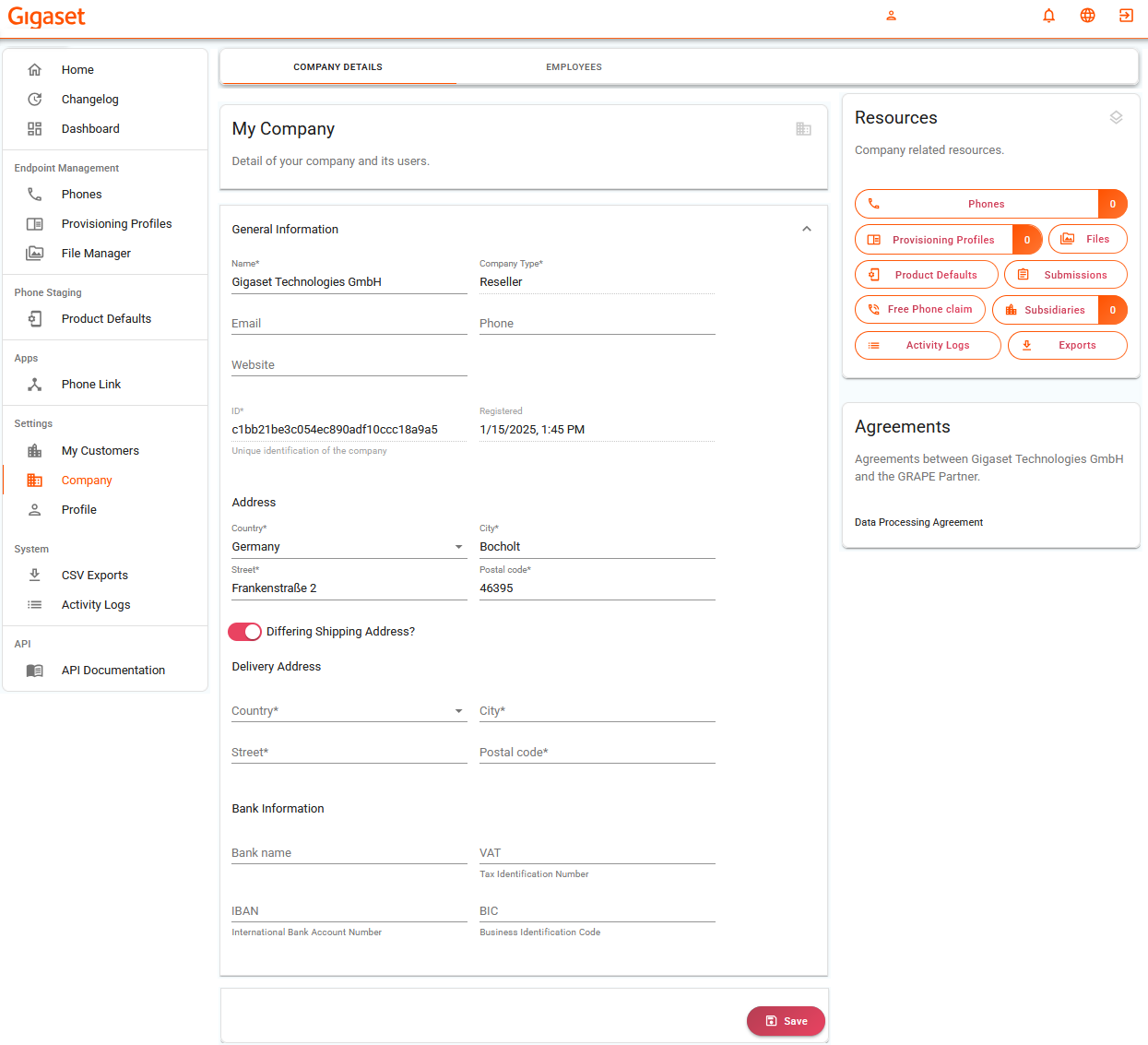Click the Profile person icon
The height and width of the screenshot is (1045, 1148).
[34, 510]
